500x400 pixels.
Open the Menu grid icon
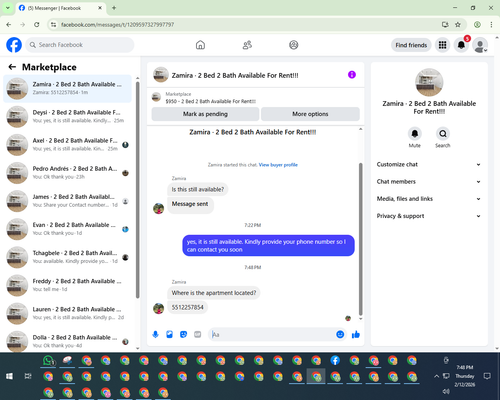(442, 45)
